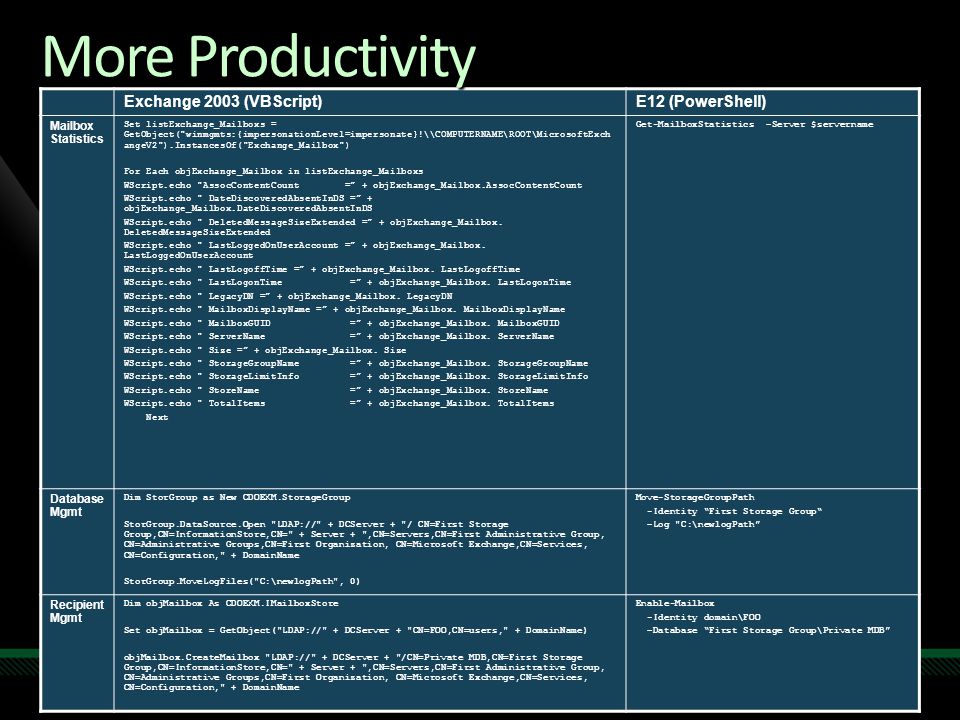Click the 'Recipient Mgmt' row label
The width and height of the screenshot is (960, 720).
click(x=77, y=611)
